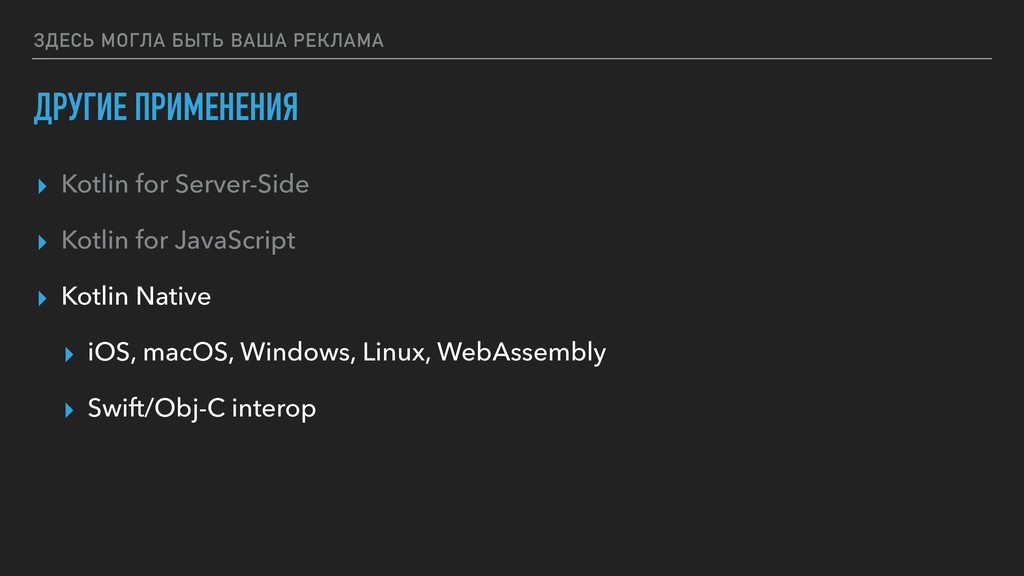Click the blue slide title 'ДРУГИЕ ПРИМЕНЕНИЯ'
Screen dimensions: 1024x576
click(165, 107)
